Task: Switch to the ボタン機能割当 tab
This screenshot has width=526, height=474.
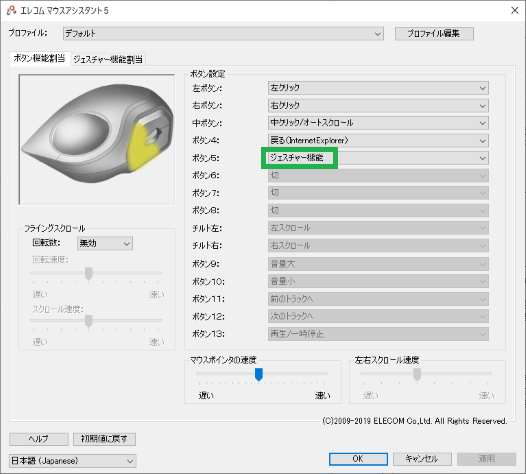Action: [40, 58]
